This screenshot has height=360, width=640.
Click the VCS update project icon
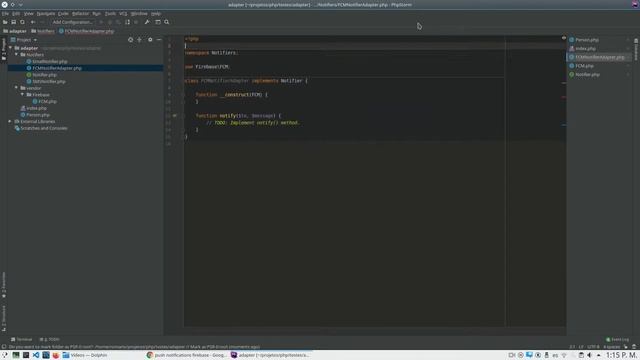tap(127, 22)
